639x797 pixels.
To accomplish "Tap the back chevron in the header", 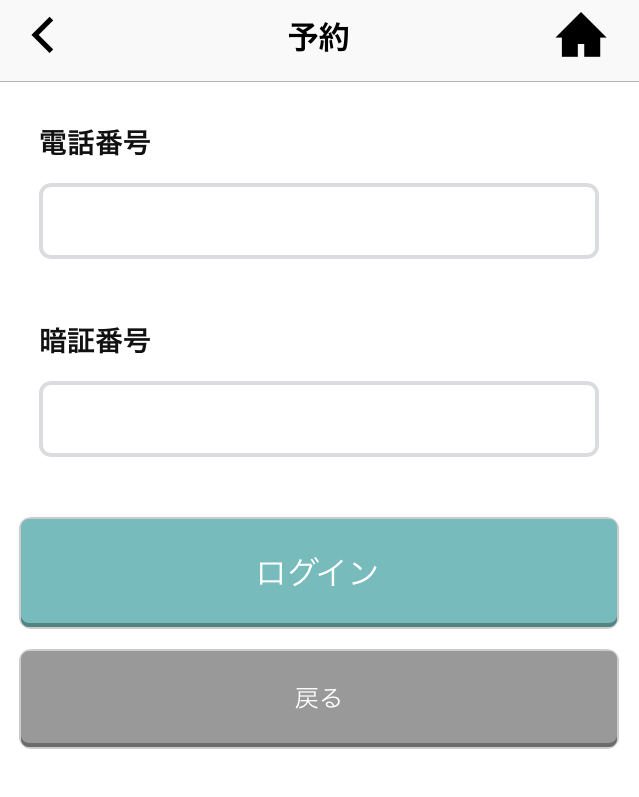I will tap(43, 35).
